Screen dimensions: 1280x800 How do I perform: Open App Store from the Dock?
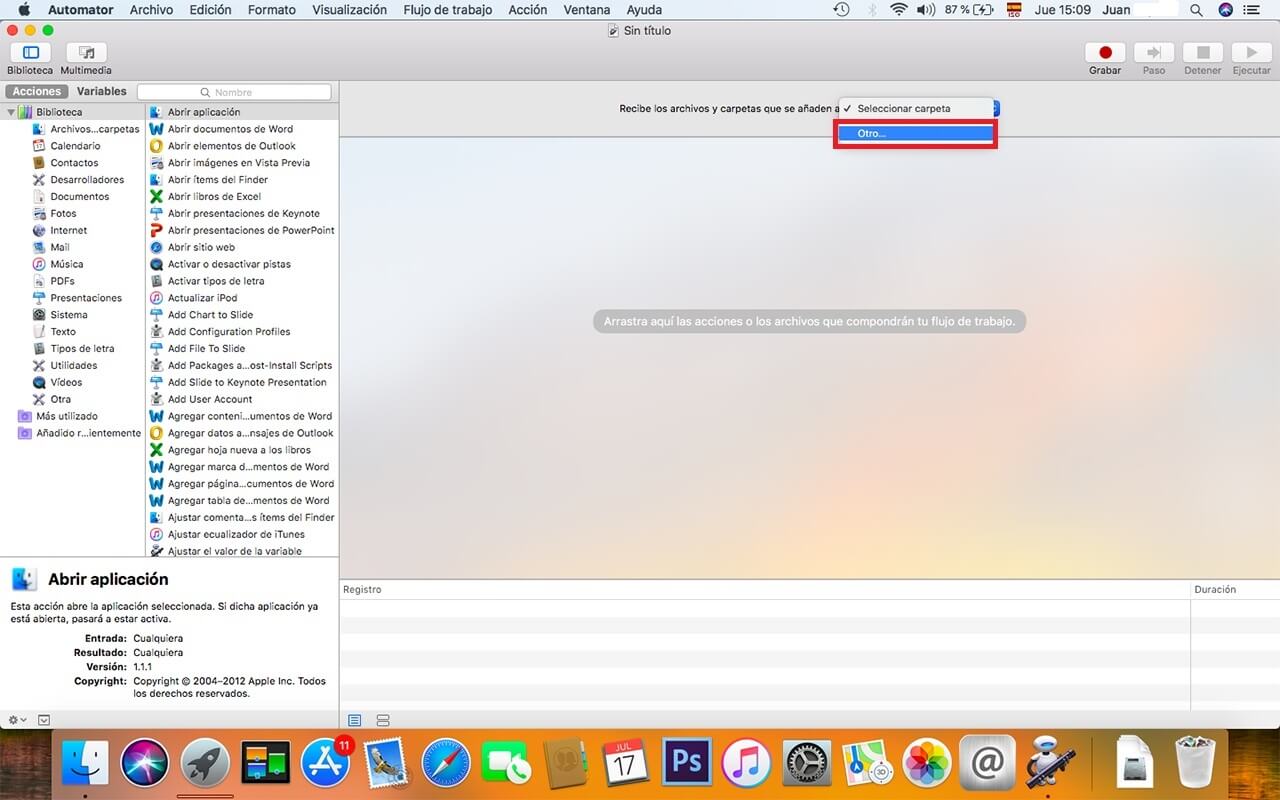point(326,765)
